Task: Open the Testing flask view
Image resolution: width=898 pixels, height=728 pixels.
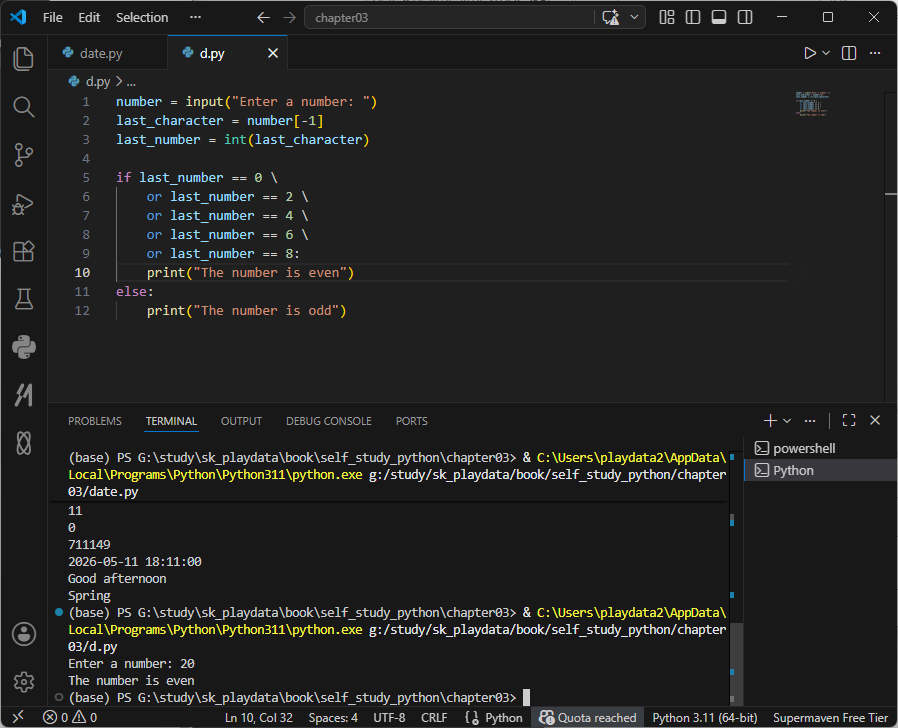Action: coord(23,299)
